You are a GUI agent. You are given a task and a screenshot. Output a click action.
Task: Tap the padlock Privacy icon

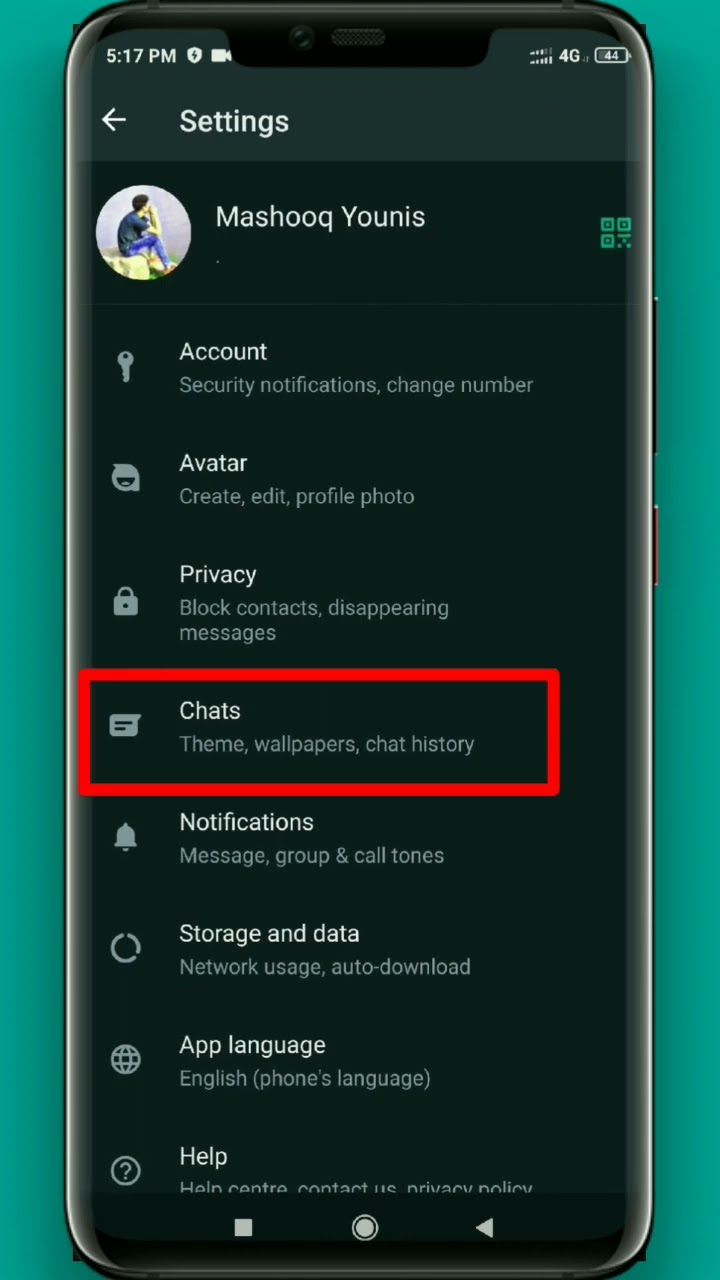pos(125,601)
